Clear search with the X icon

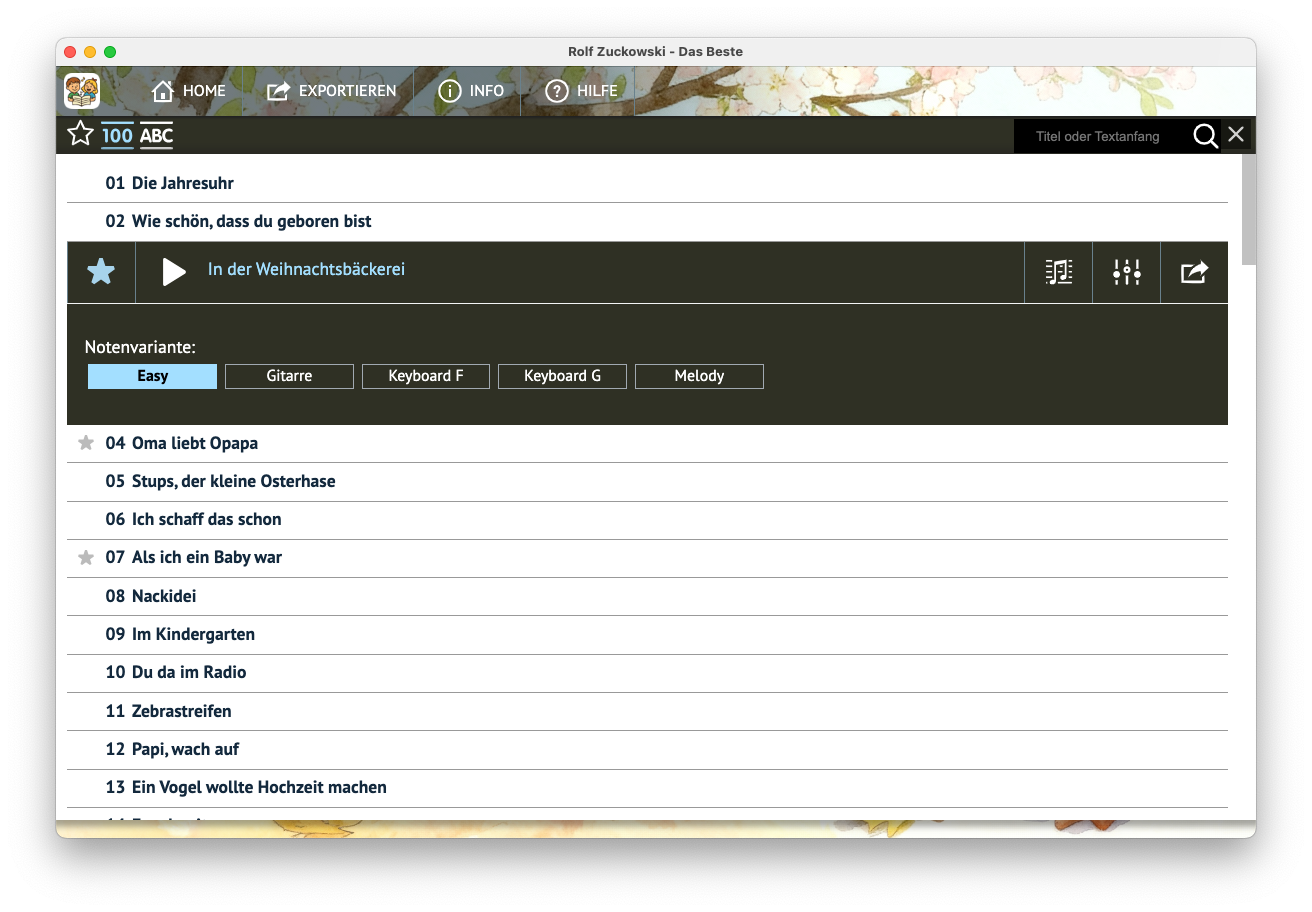tap(1236, 135)
